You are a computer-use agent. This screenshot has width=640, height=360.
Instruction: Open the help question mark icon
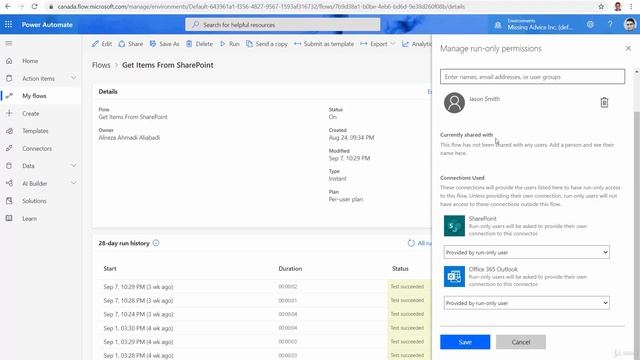tap(610, 24)
